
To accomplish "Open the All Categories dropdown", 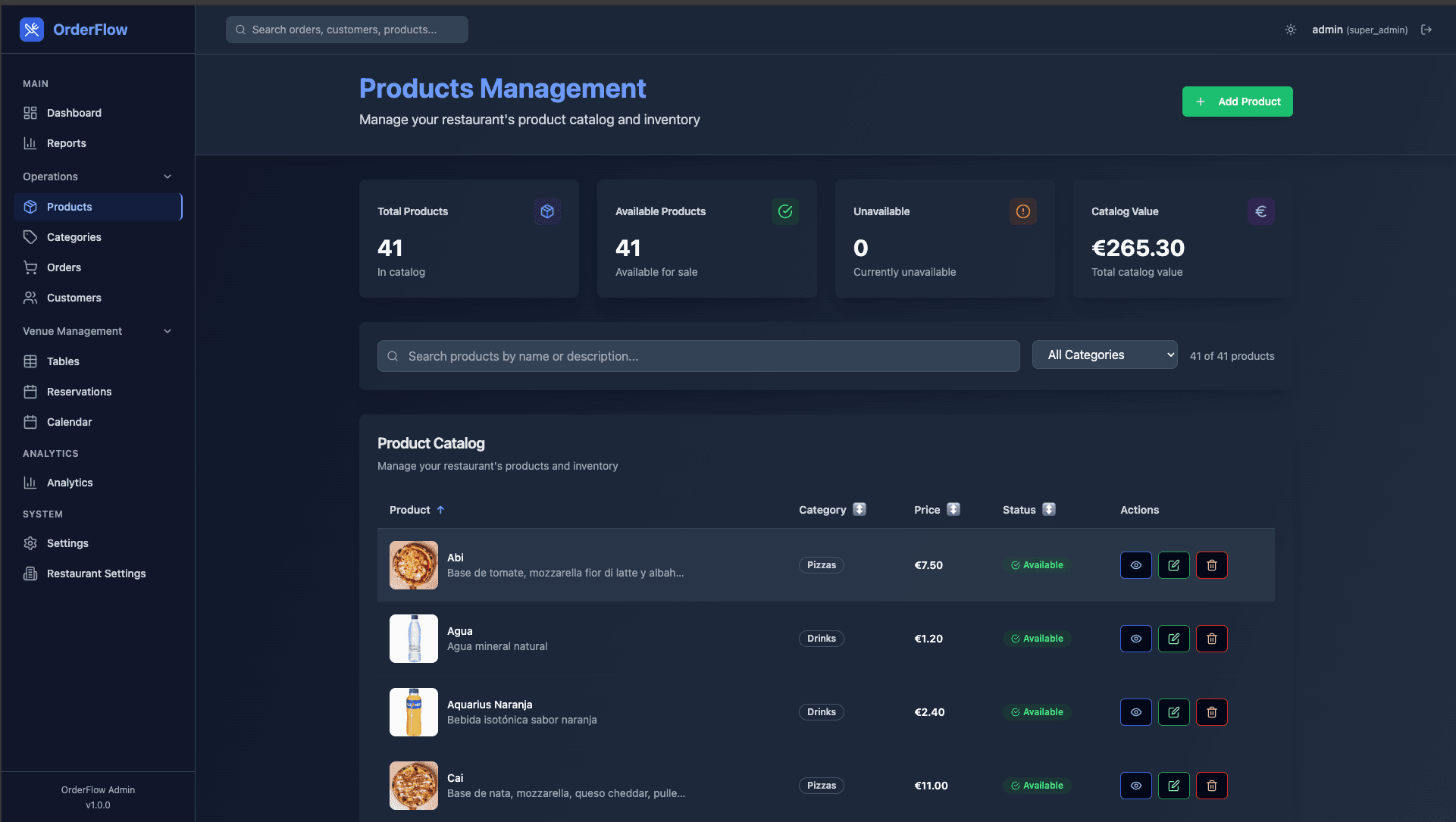I will [x=1104, y=355].
